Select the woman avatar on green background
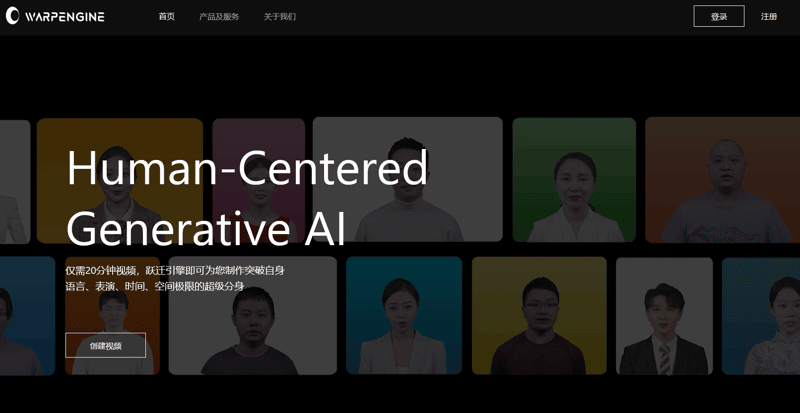800x413 pixels. (574, 180)
